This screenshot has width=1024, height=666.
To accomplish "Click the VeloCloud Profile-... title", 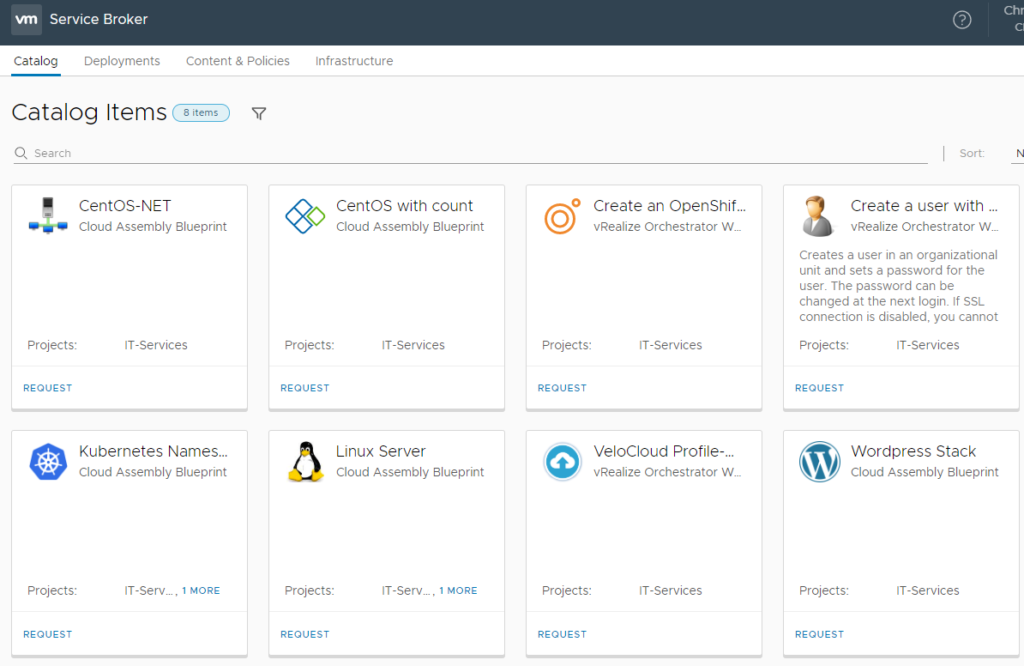I will point(664,451).
